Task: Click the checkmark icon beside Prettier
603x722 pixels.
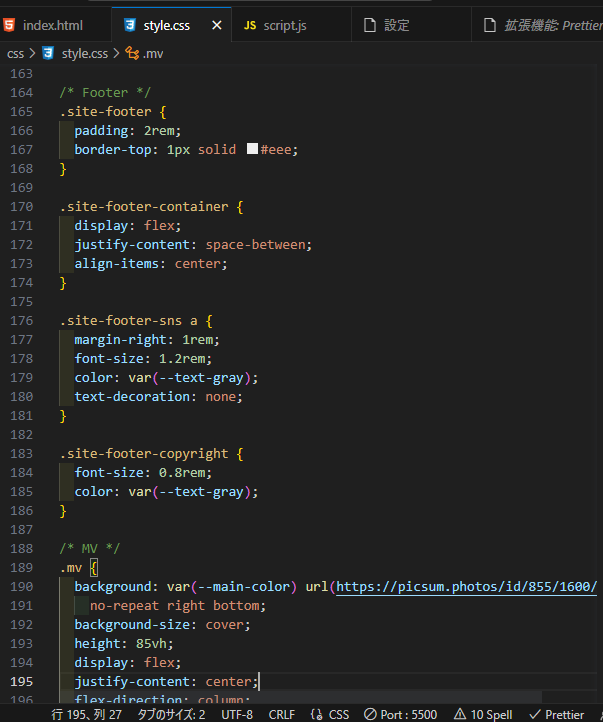Action: (x=535, y=715)
